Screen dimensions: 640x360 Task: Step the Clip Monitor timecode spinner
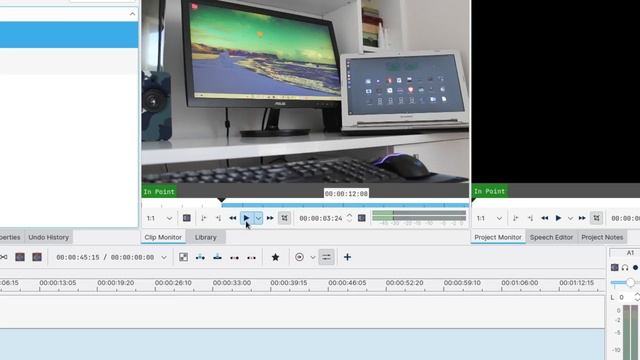(349, 218)
